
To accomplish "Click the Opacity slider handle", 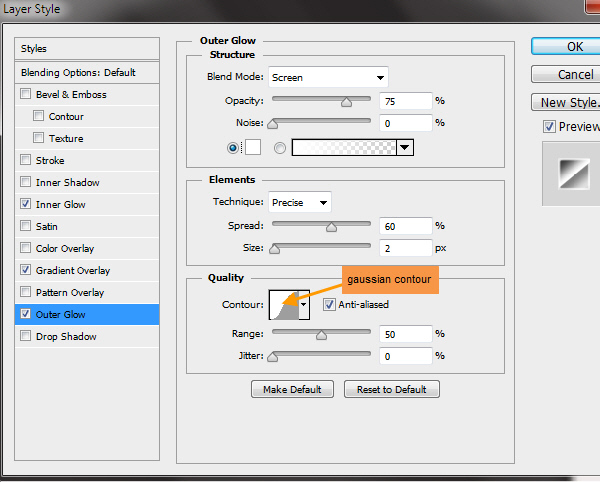I will click(x=347, y=101).
